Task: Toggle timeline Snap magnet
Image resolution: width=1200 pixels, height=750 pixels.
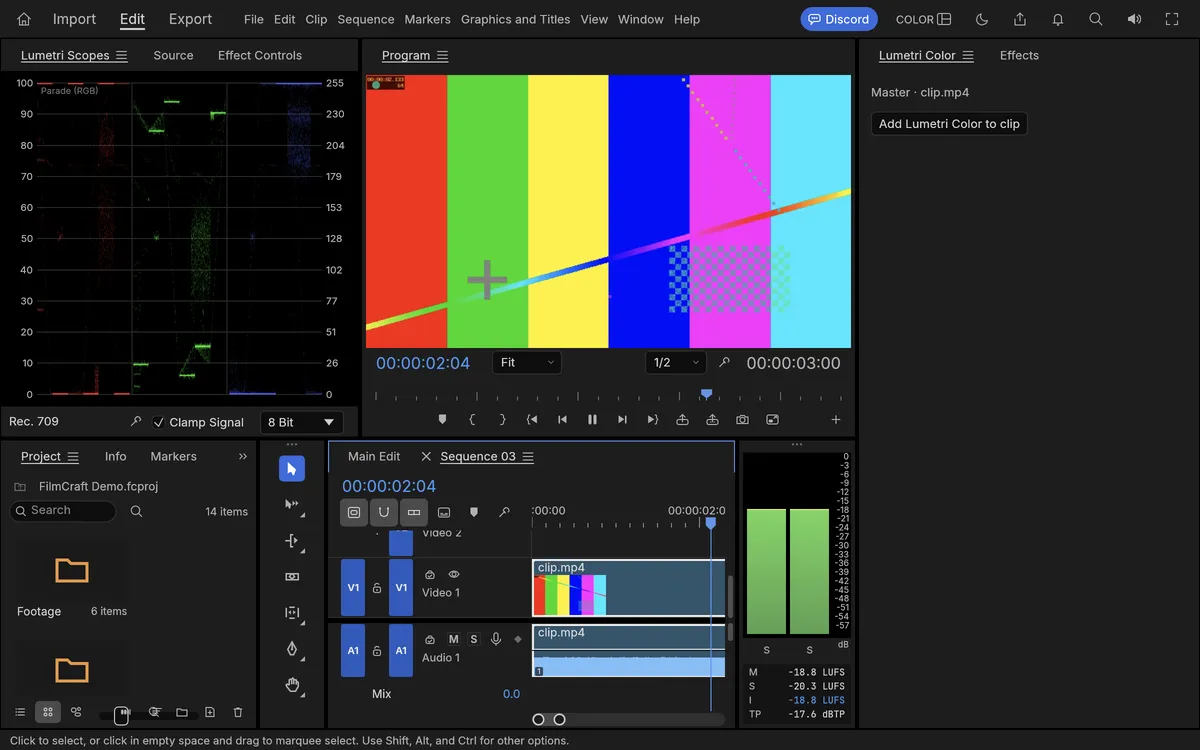Action: (x=384, y=512)
